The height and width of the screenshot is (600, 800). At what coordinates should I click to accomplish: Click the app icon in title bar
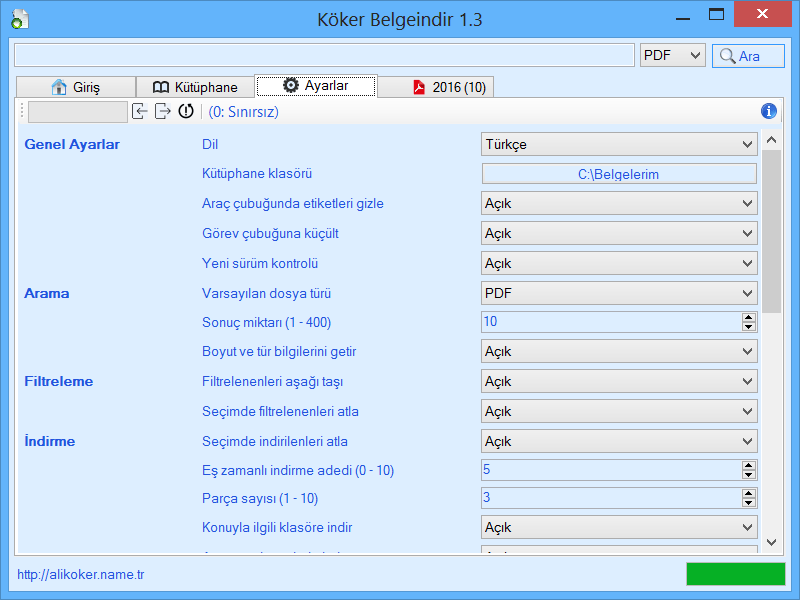coord(19,19)
